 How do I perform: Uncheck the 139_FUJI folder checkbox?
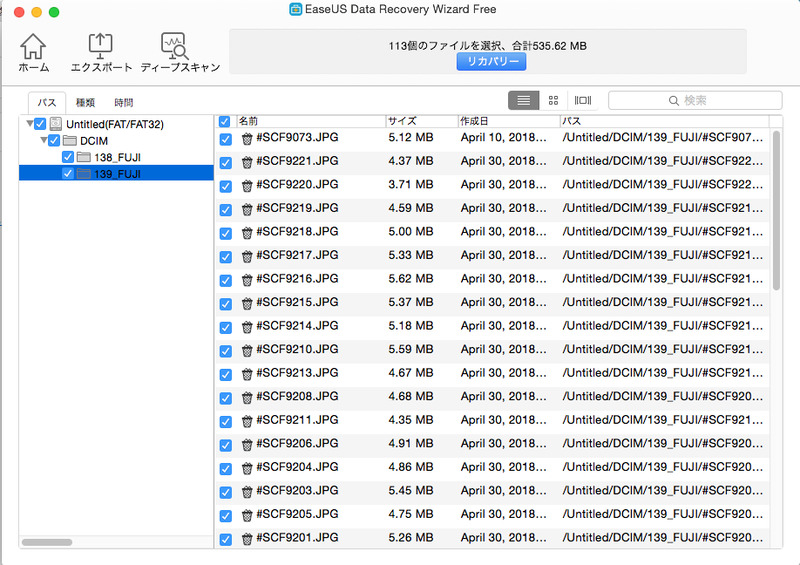(x=68, y=174)
